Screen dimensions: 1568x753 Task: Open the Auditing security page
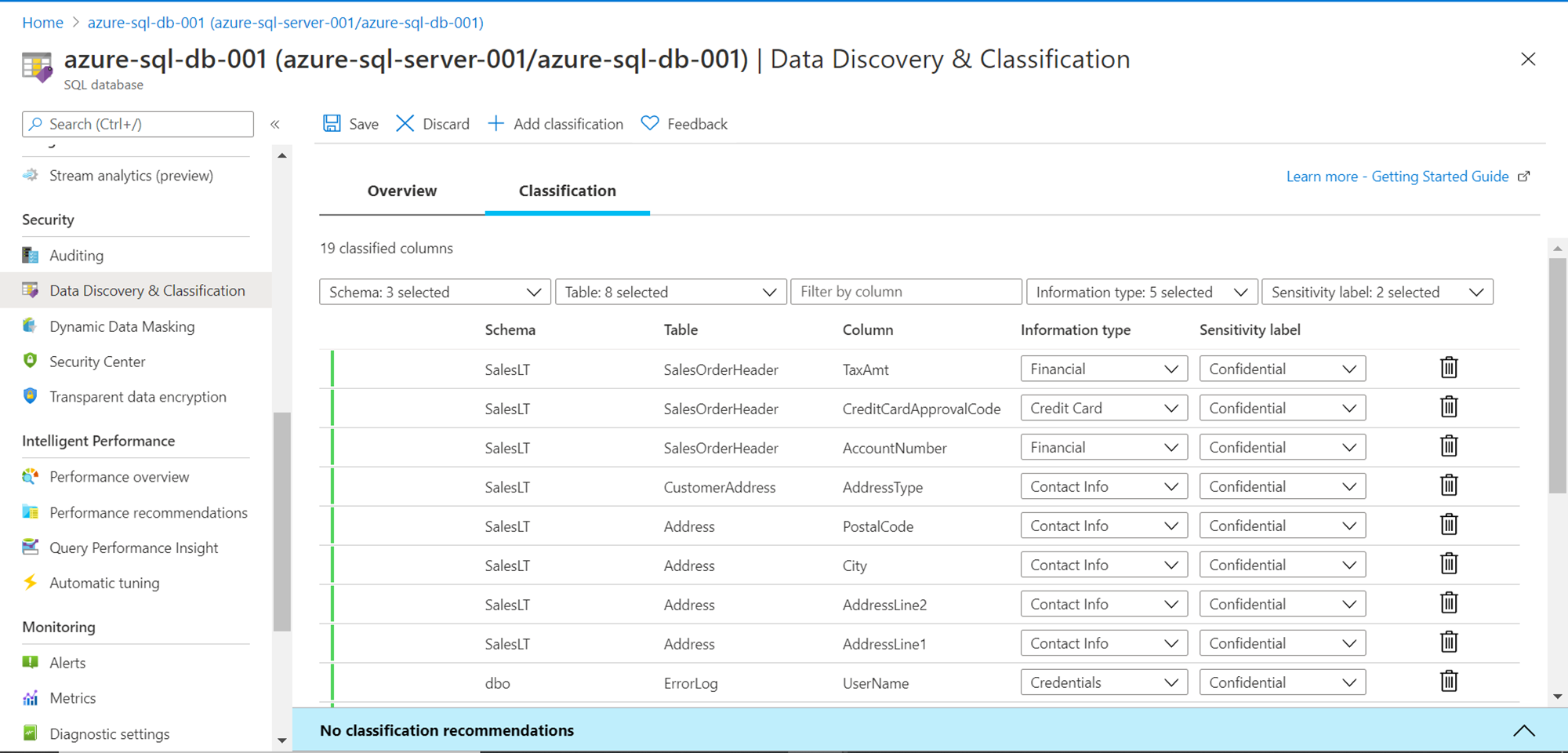pyautogui.click(x=76, y=256)
